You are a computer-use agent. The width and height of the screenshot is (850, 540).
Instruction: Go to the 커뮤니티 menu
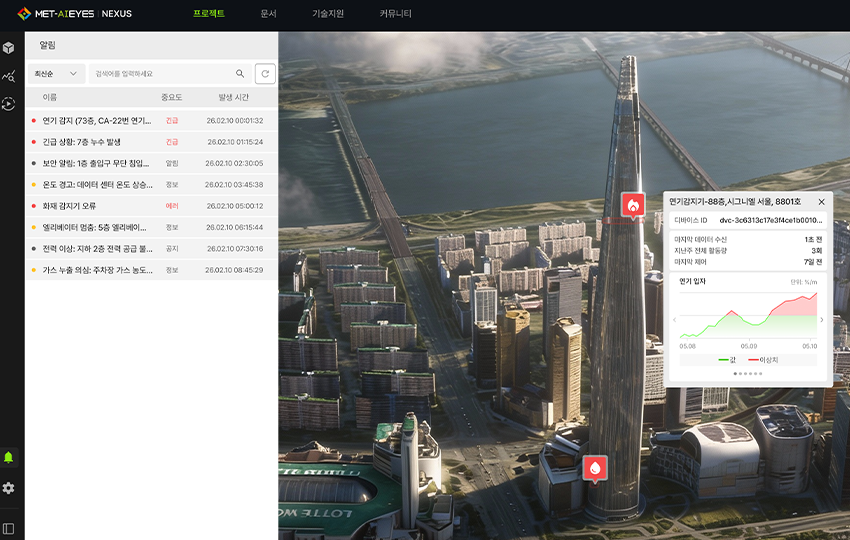coord(395,14)
